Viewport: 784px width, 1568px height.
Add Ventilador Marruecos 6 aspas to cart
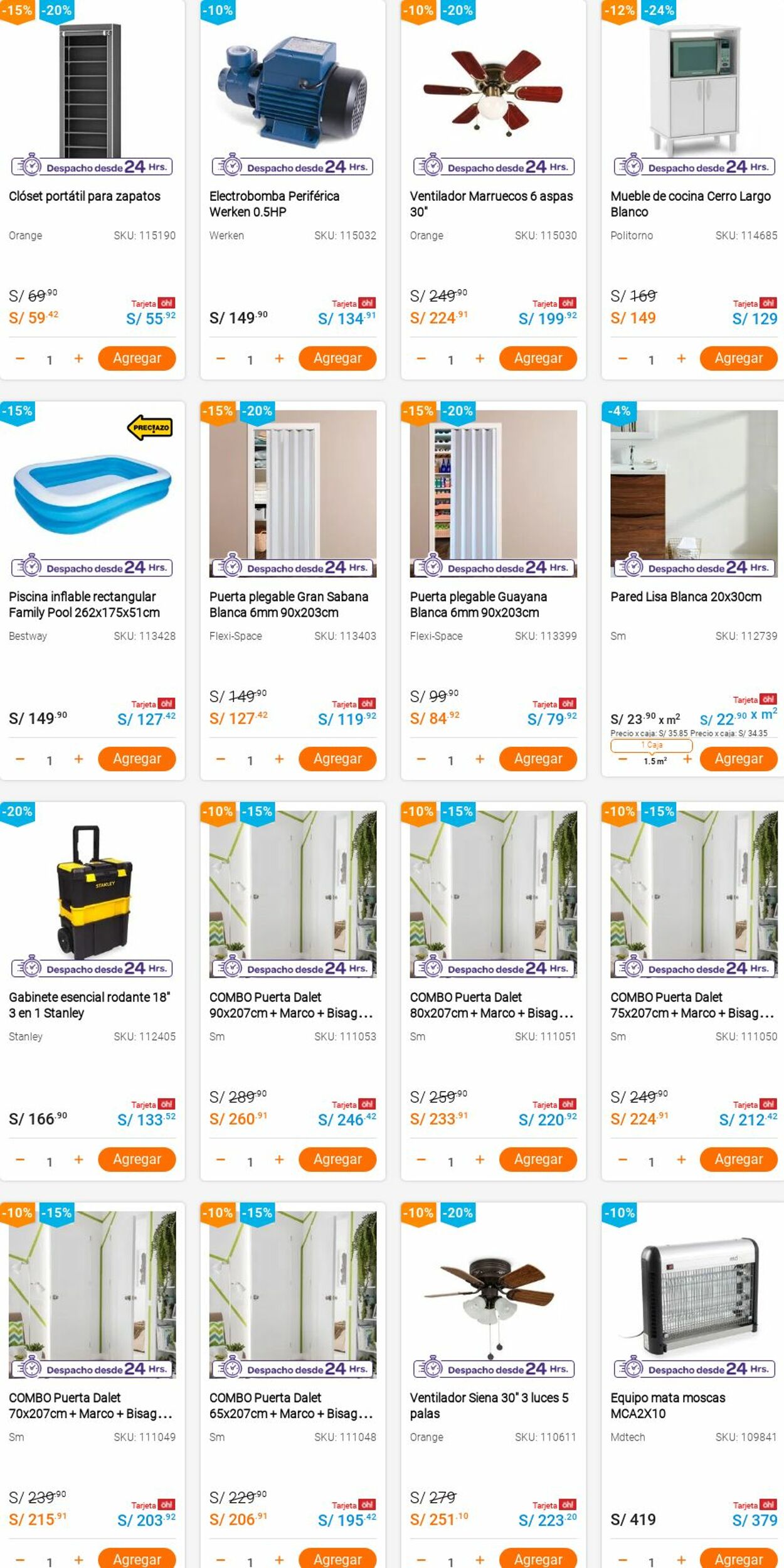pyautogui.click(x=538, y=358)
